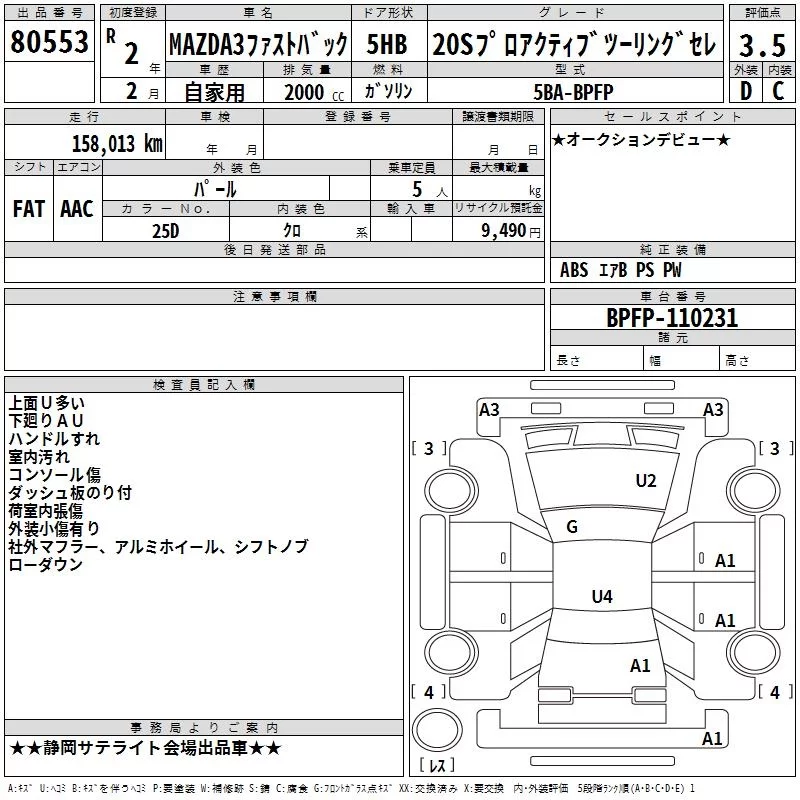Screen dimensions: 800x800
Task: Click U2 damage mark on hood
Action: pyautogui.click(x=646, y=481)
